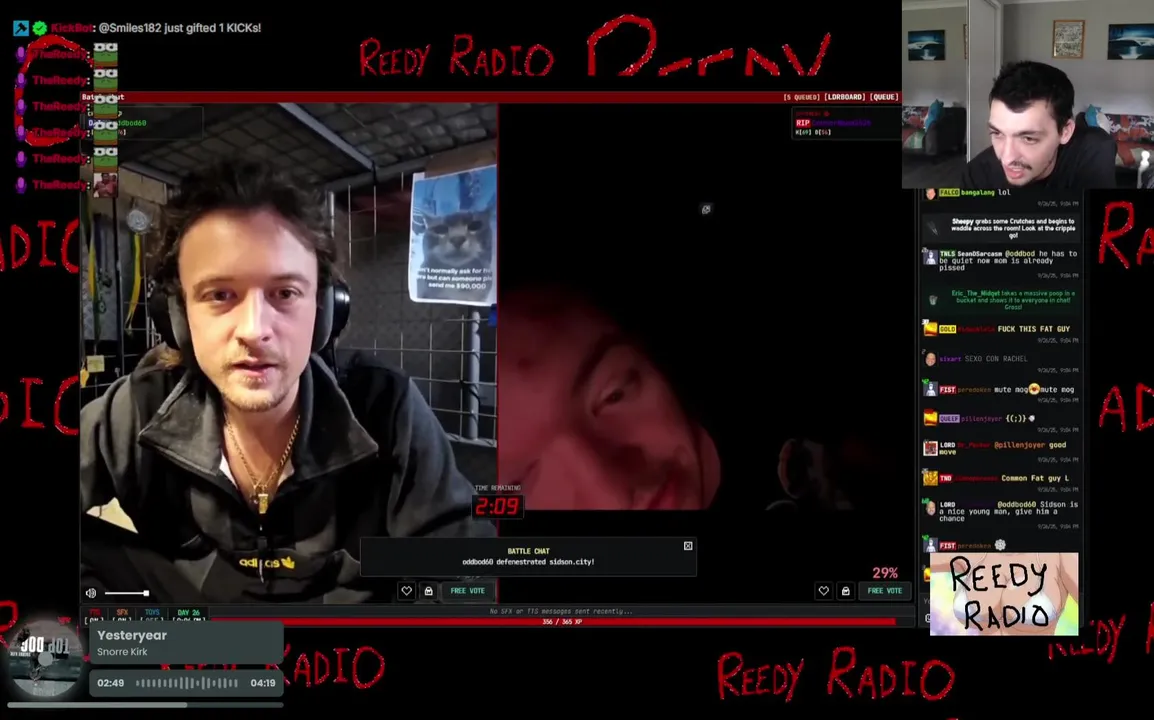Click the small expand icon on right video

pos(706,210)
